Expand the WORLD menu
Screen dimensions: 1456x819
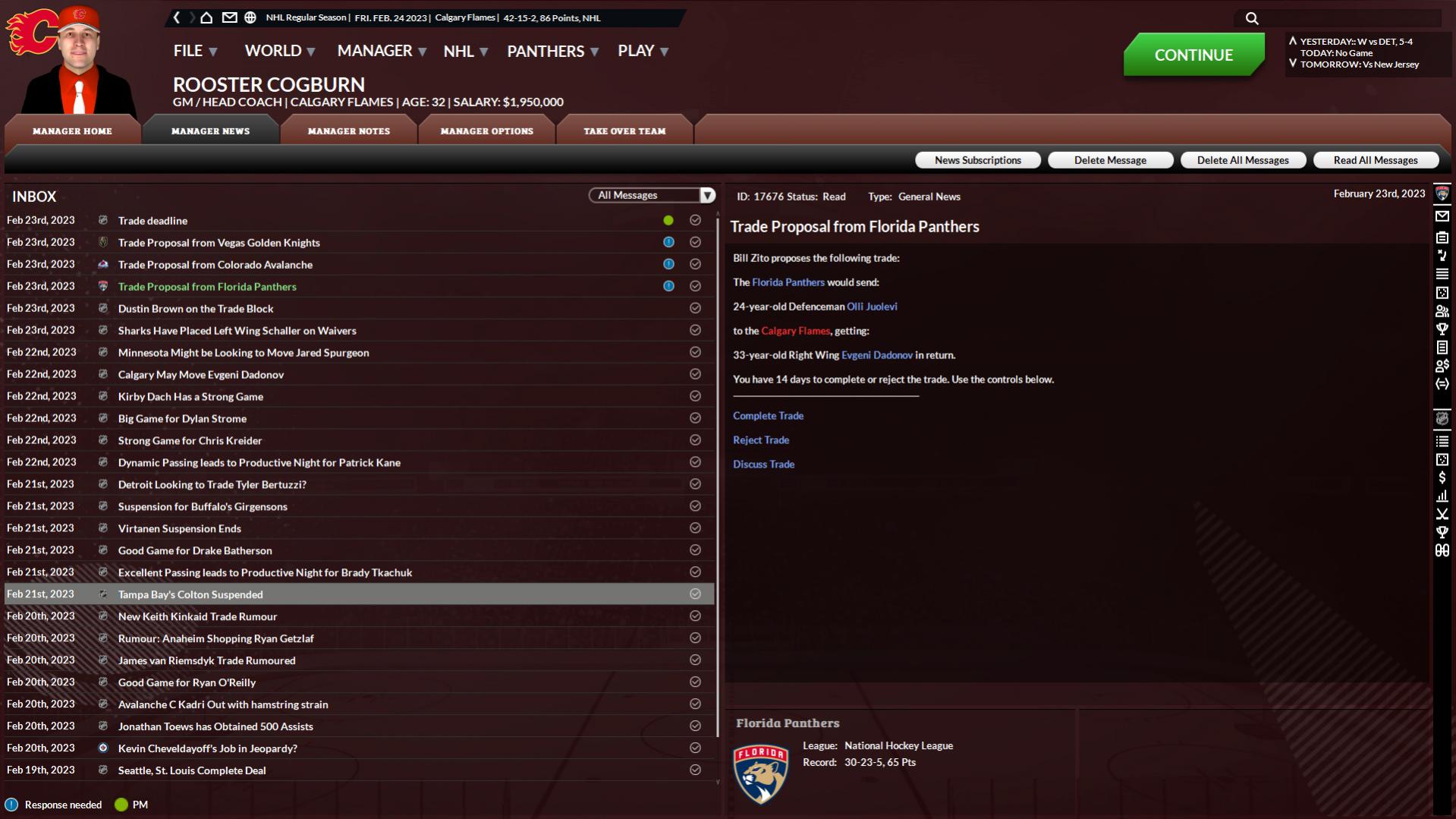click(x=280, y=51)
